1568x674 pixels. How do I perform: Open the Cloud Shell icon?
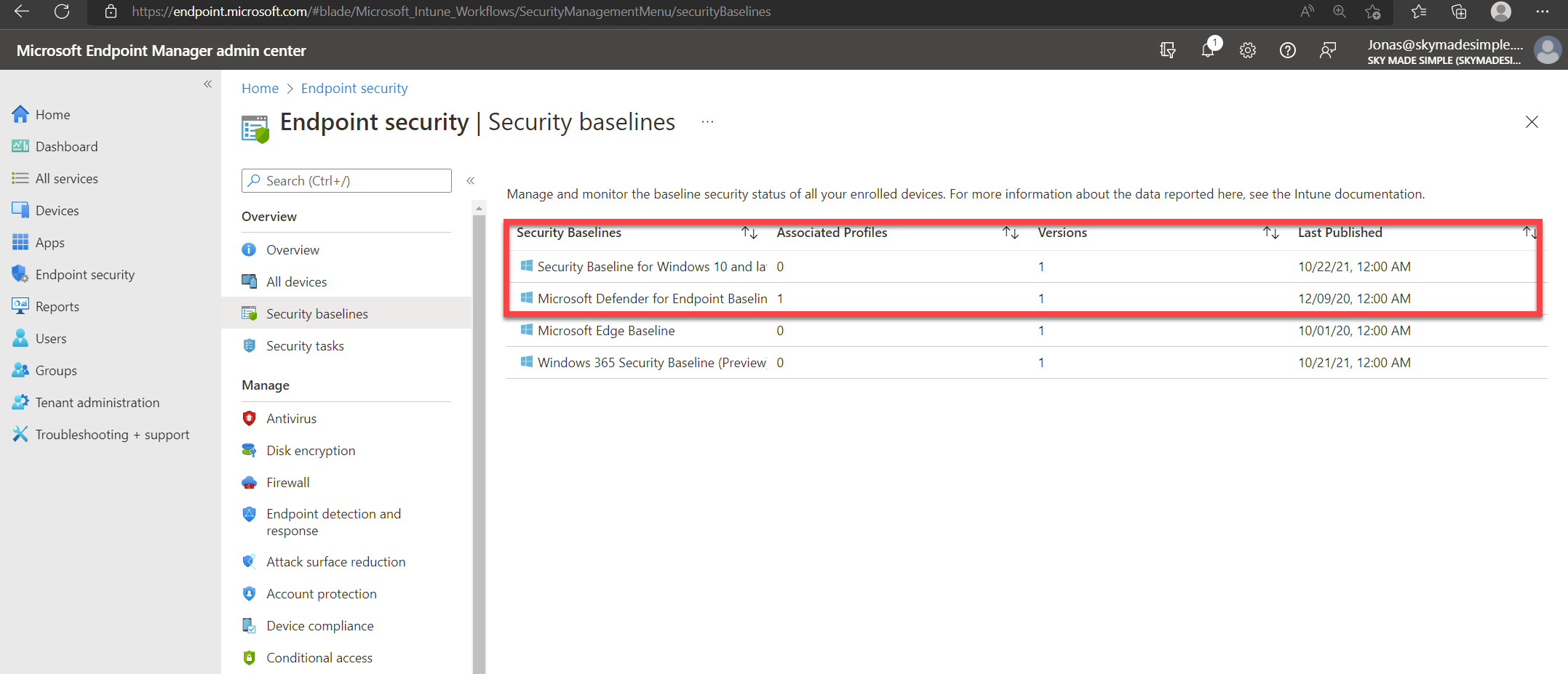click(x=1167, y=50)
